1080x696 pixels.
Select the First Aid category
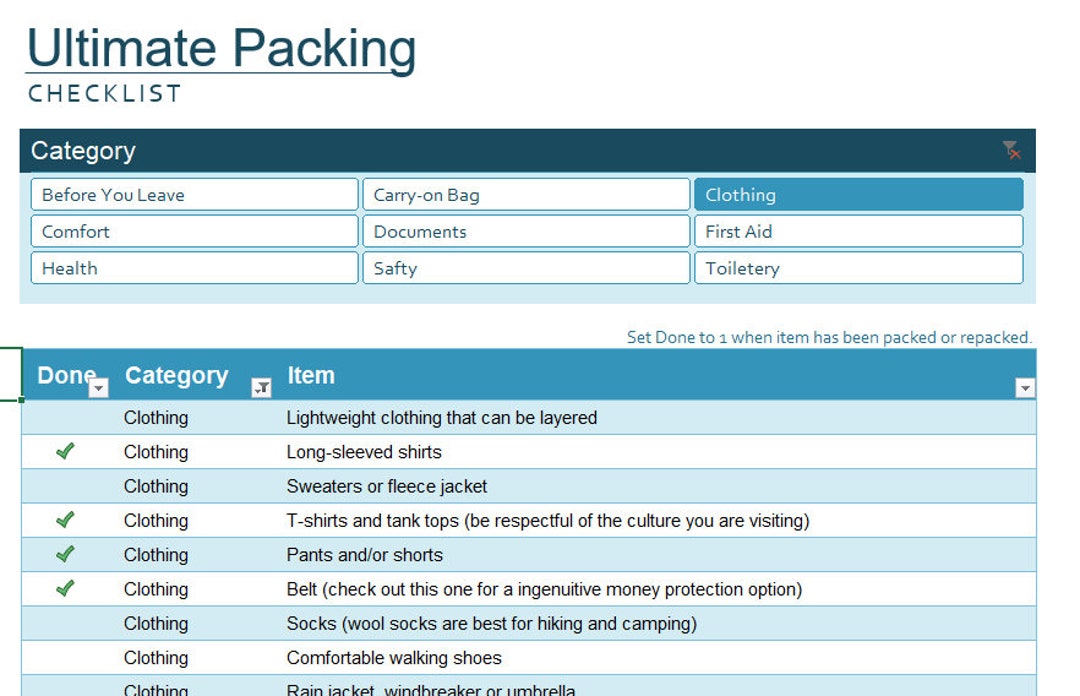click(858, 231)
